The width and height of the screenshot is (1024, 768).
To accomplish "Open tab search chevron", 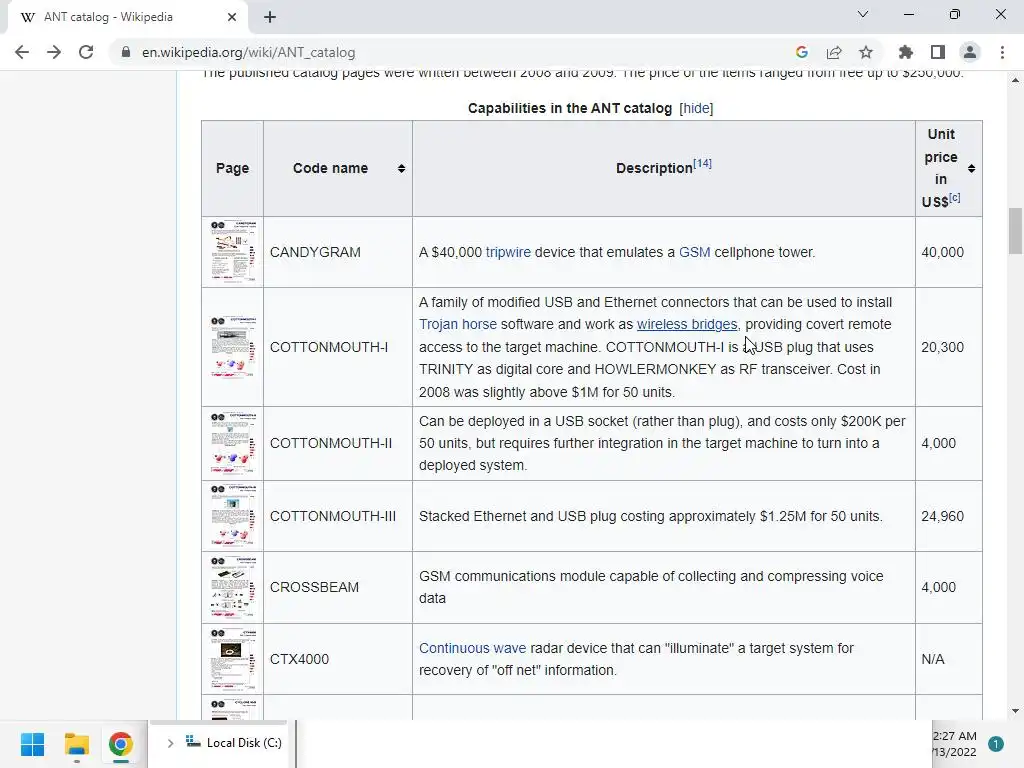I will [x=863, y=14].
